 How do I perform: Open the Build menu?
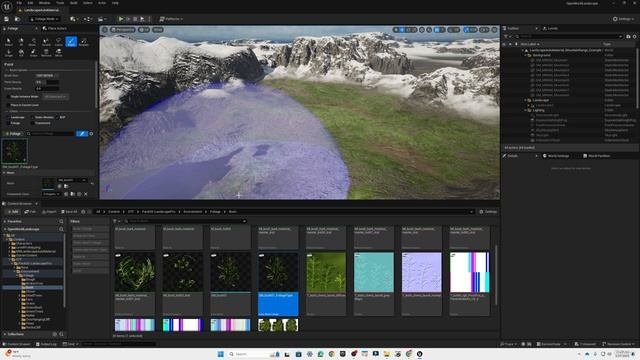[74, 3]
